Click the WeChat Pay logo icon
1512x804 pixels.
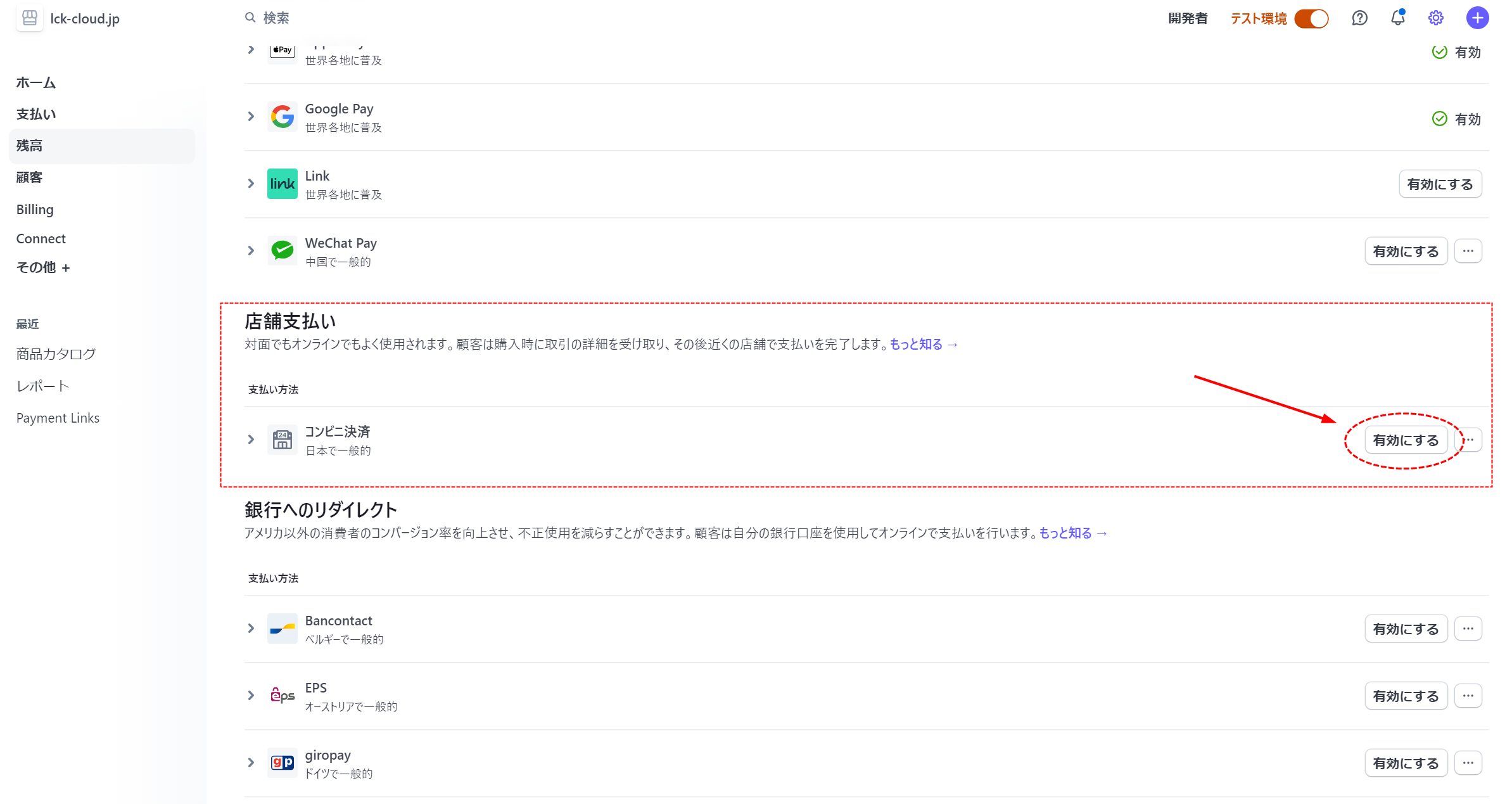[x=282, y=251]
